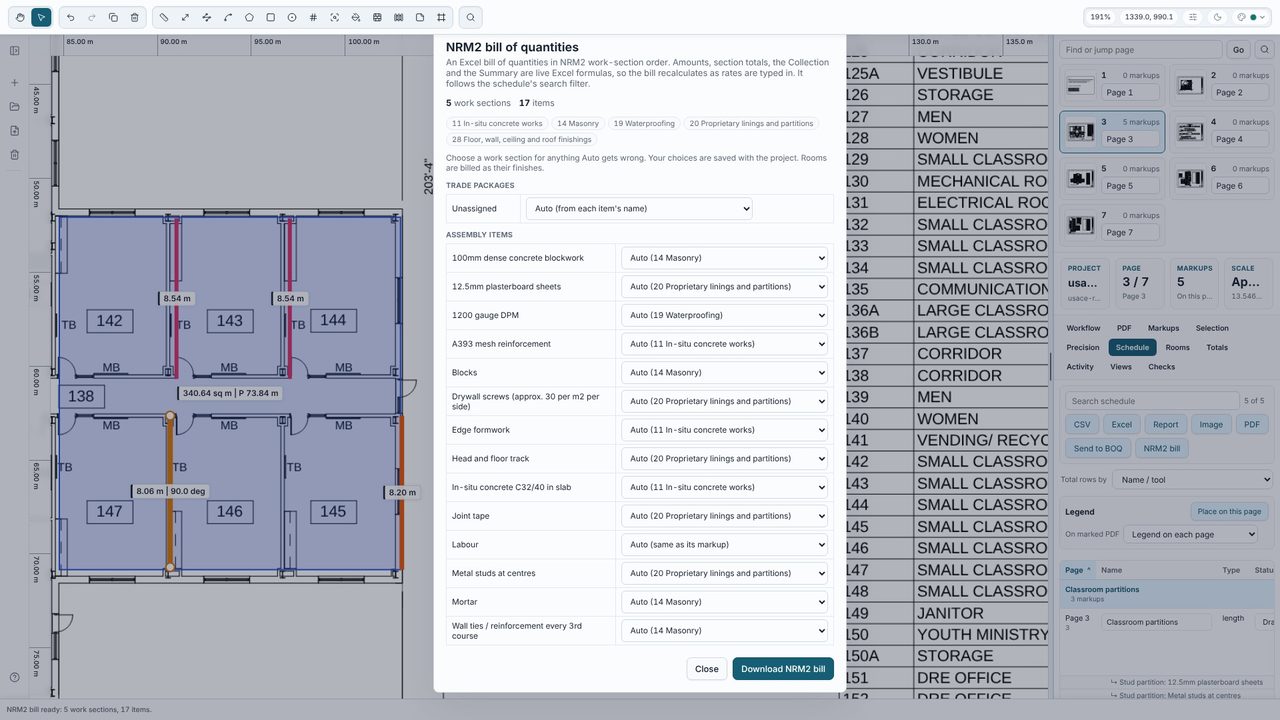Select the rectangle area tool

click(x=271, y=17)
